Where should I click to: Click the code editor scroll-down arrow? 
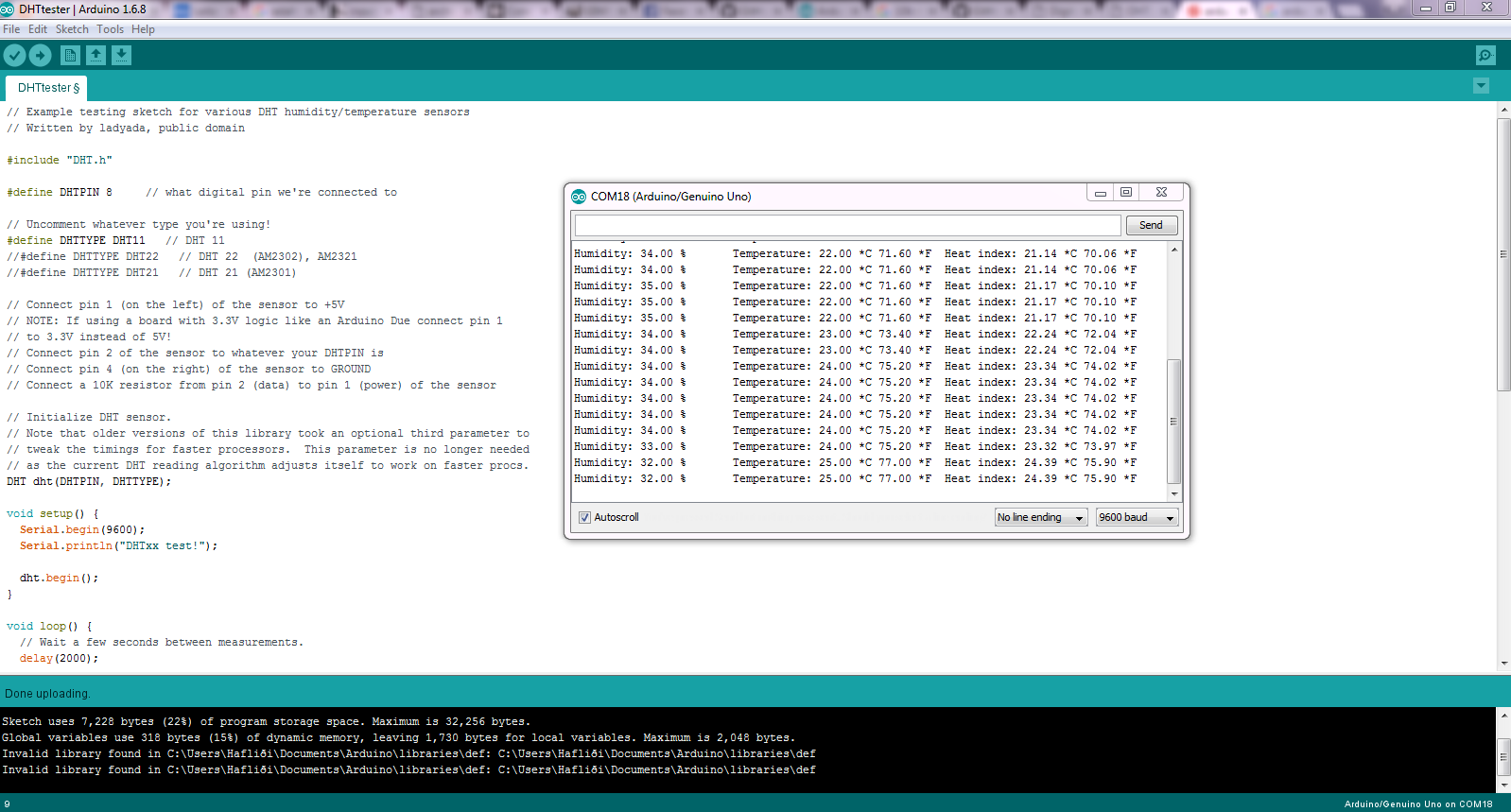coord(1503,664)
